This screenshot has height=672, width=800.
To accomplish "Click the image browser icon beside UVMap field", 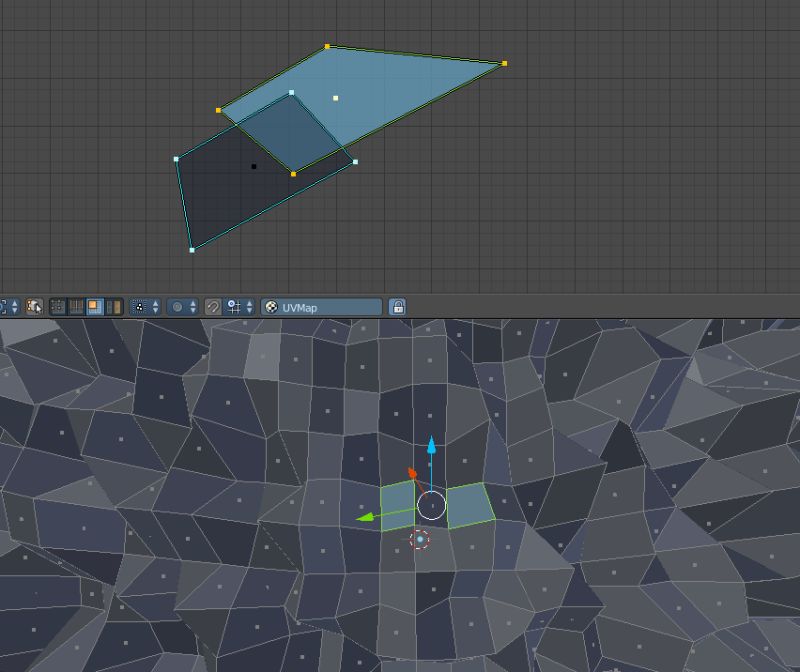I will (270, 305).
